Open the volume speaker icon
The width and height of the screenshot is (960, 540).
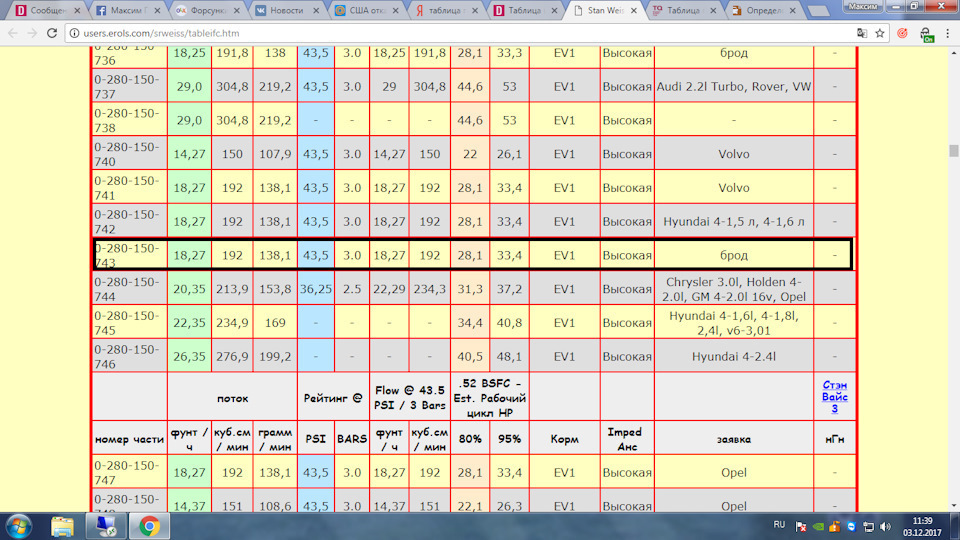point(885,527)
